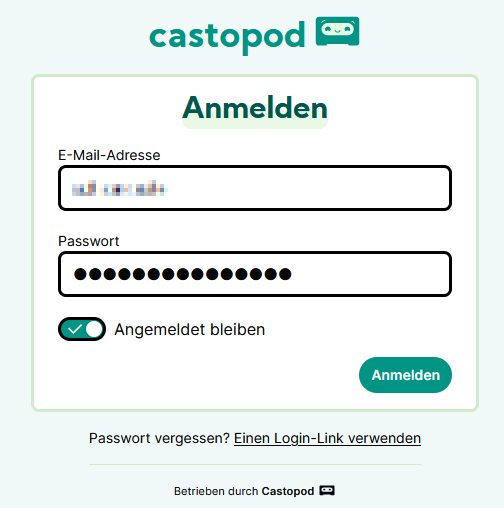The width and height of the screenshot is (504, 508).
Task: Click the Betrieben durch footer text
Action: (216, 491)
